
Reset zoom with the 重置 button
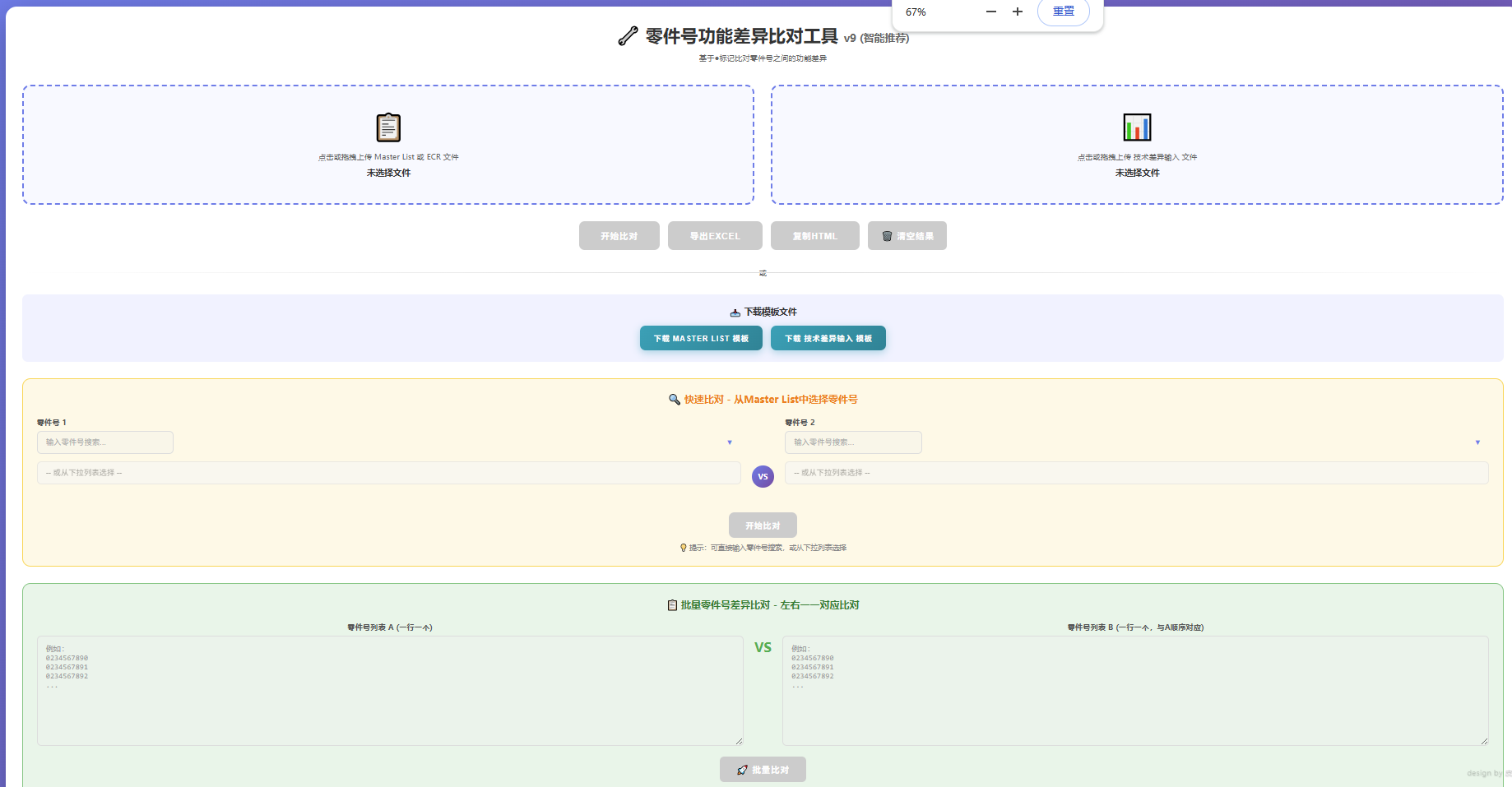(1064, 12)
